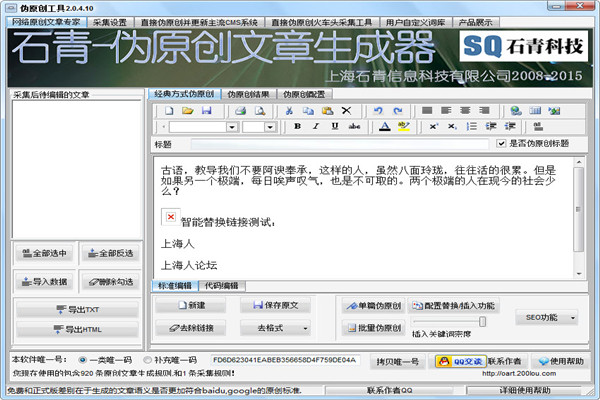
Task: Select the 一类唯一码 radio button
Action: pyautogui.click(x=83, y=359)
